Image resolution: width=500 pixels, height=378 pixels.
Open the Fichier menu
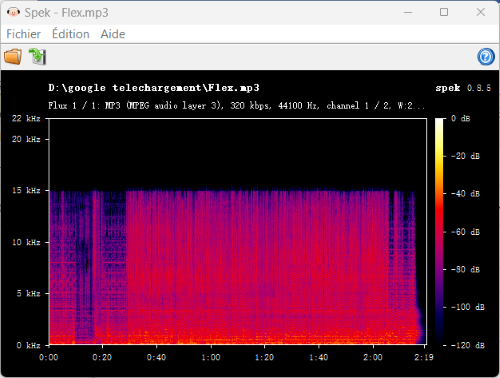tap(23, 34)
